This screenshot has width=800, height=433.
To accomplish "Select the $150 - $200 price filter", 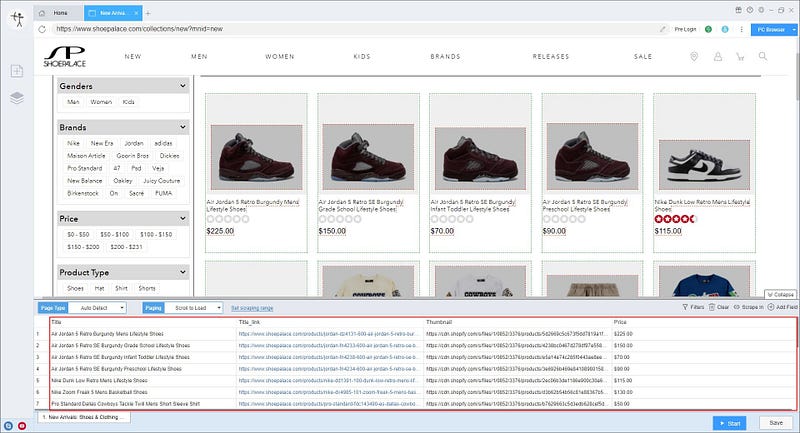I will [x=83, y=246].
